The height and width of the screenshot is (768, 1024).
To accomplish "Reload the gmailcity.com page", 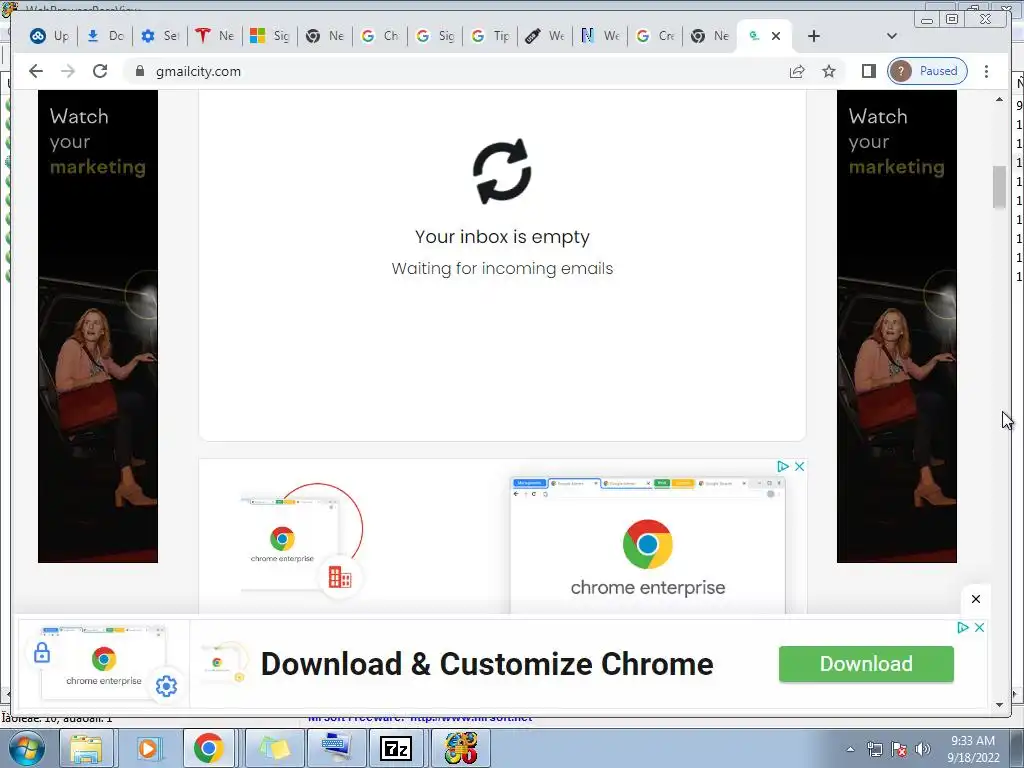I will coord(100,71).
